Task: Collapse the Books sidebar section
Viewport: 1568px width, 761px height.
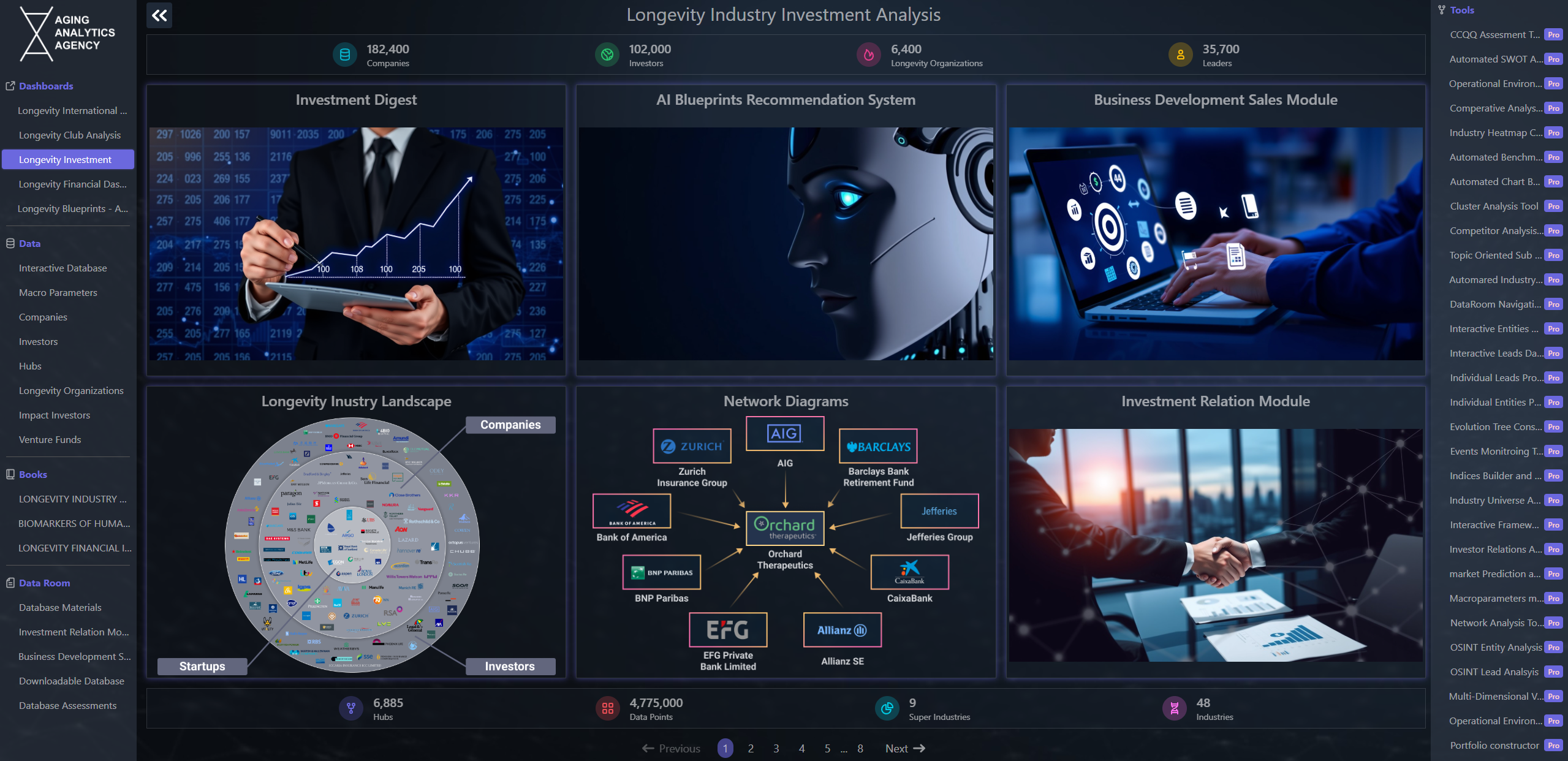Action: [x=32, y=475]
